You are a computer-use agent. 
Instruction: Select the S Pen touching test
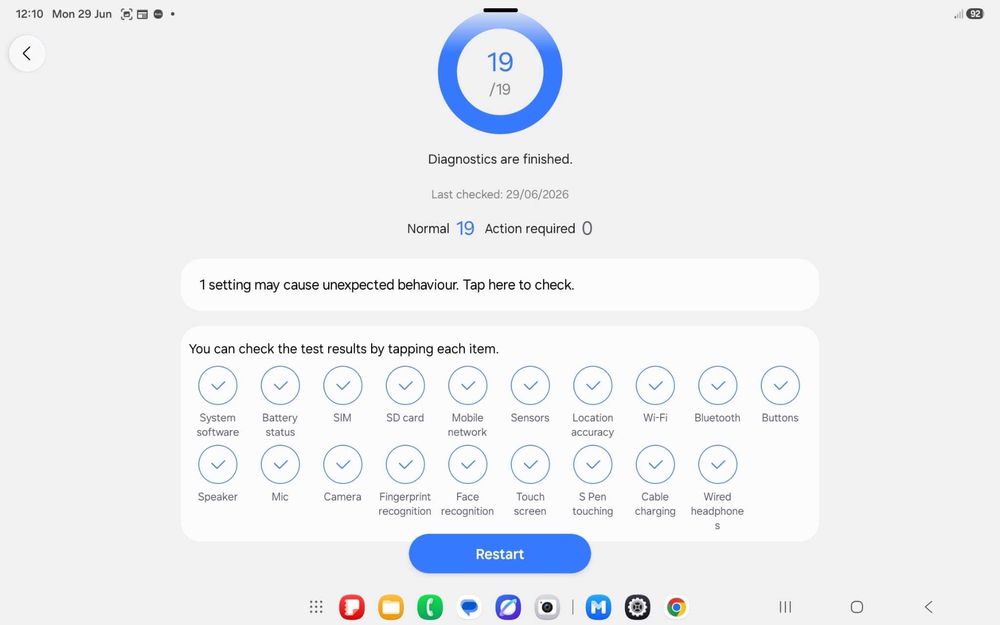pyautogui.click(x=592, y=464)
